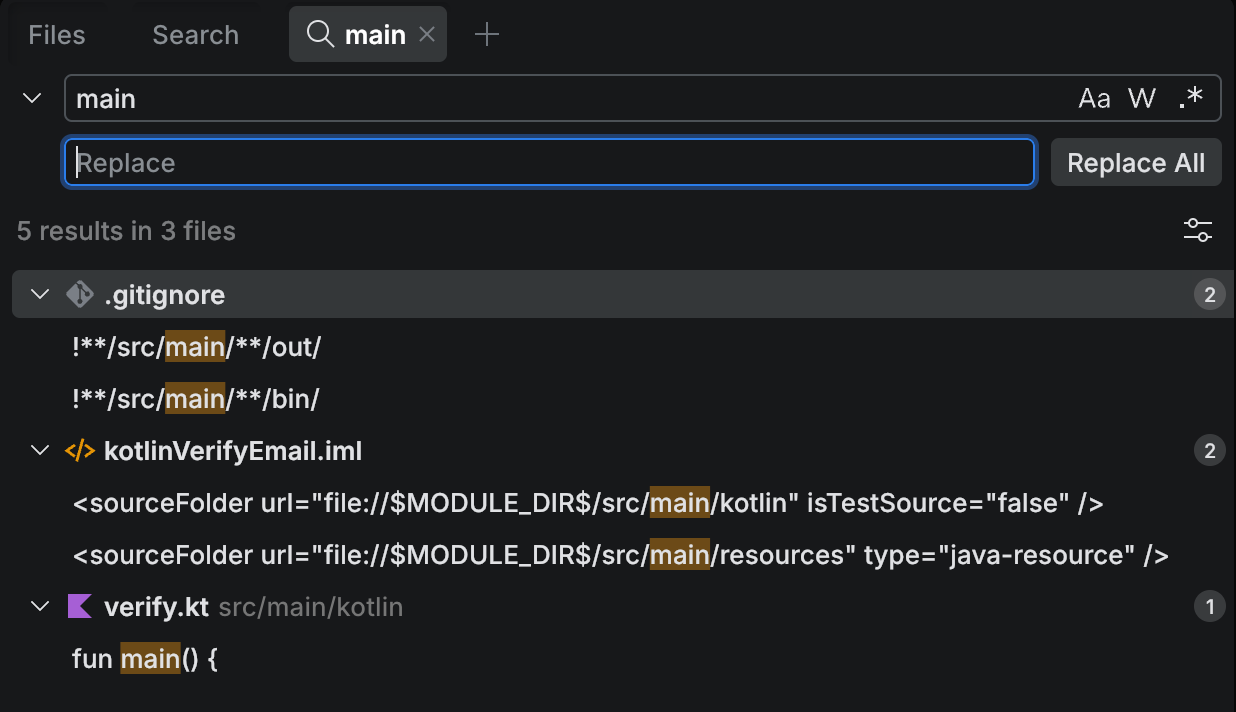Click the Git icon beside .gitignore
The image size is (1236, 712).
point(79,294)
